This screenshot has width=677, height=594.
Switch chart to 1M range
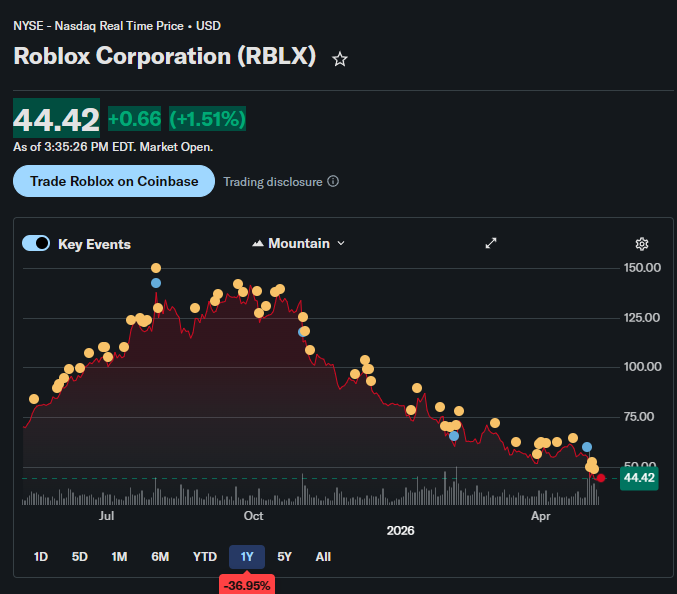point(119,557)
